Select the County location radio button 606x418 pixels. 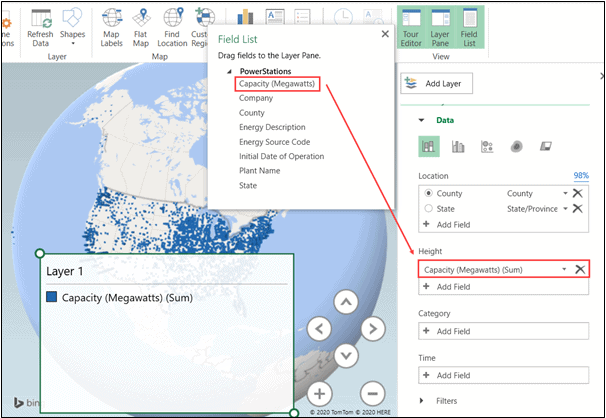(430, 192)
